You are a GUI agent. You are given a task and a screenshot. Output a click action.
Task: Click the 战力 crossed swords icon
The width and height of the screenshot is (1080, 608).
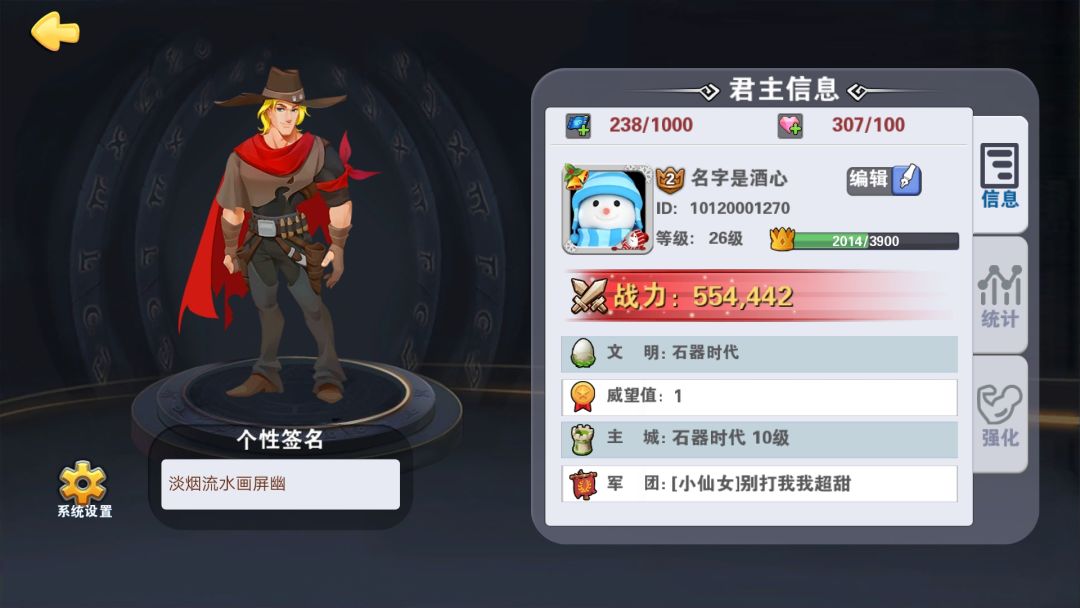click(x=589, y=297)
